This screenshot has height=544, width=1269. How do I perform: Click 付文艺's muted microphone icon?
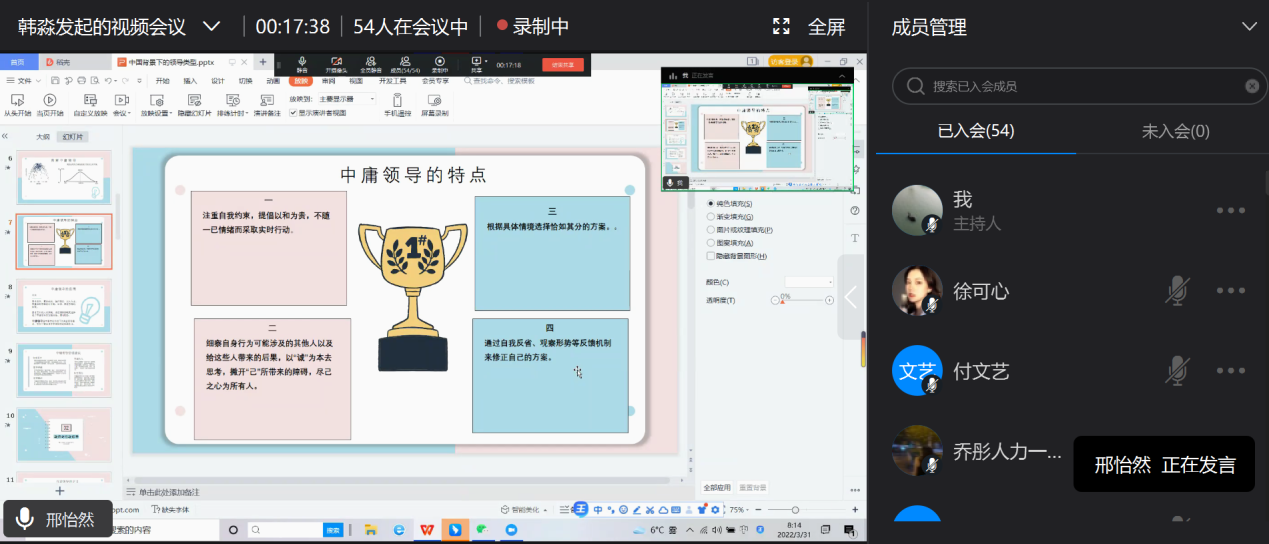coord(1178,371)
